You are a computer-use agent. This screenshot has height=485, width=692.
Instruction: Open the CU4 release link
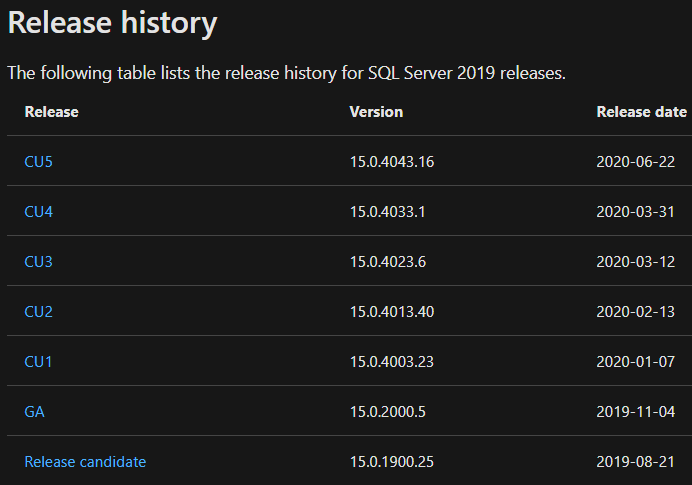click(x=38, y=212)
